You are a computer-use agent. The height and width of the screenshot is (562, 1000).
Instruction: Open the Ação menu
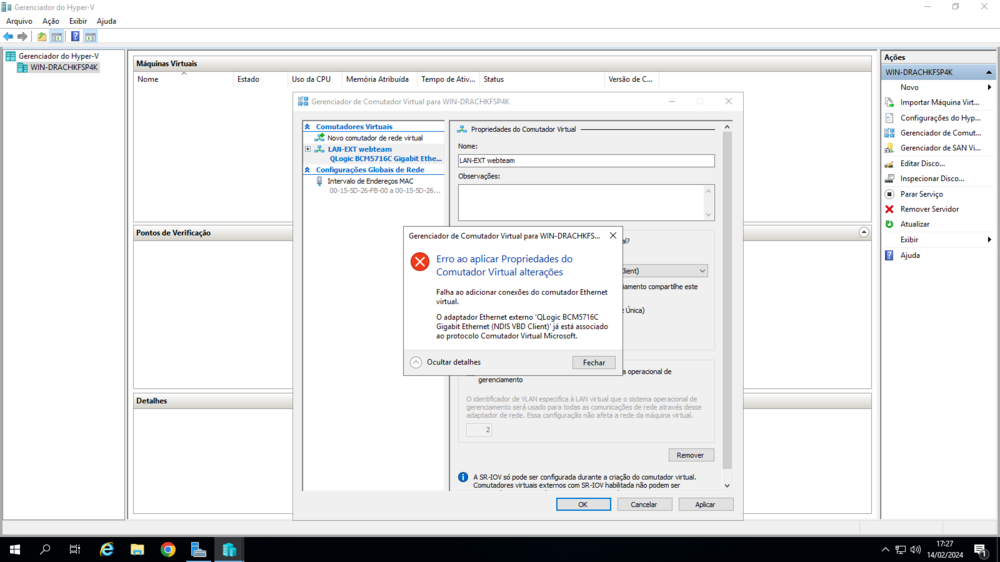tap(50, 21)
